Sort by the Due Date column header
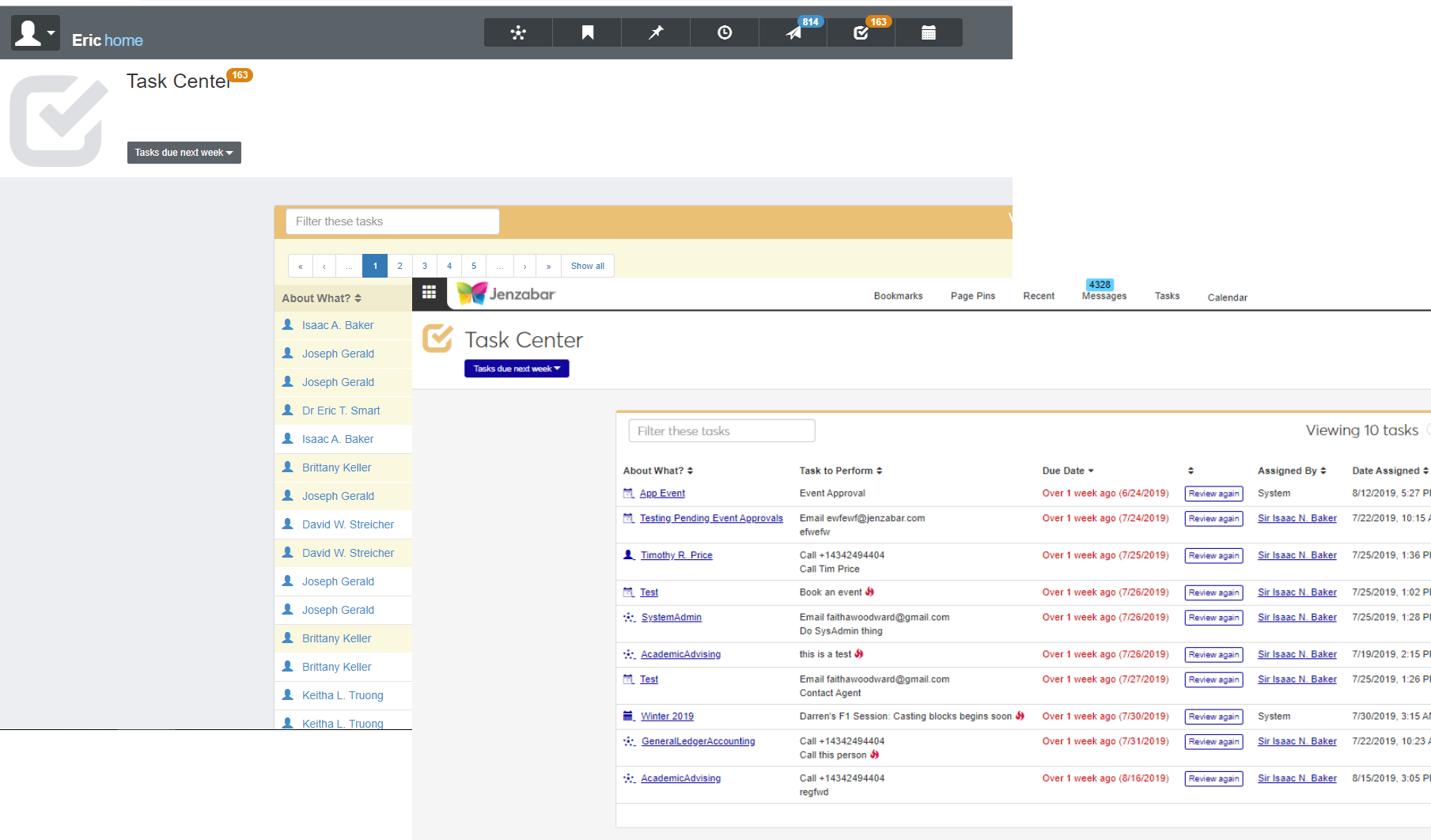1431x840 pixels. click(x=1067, y=471)
